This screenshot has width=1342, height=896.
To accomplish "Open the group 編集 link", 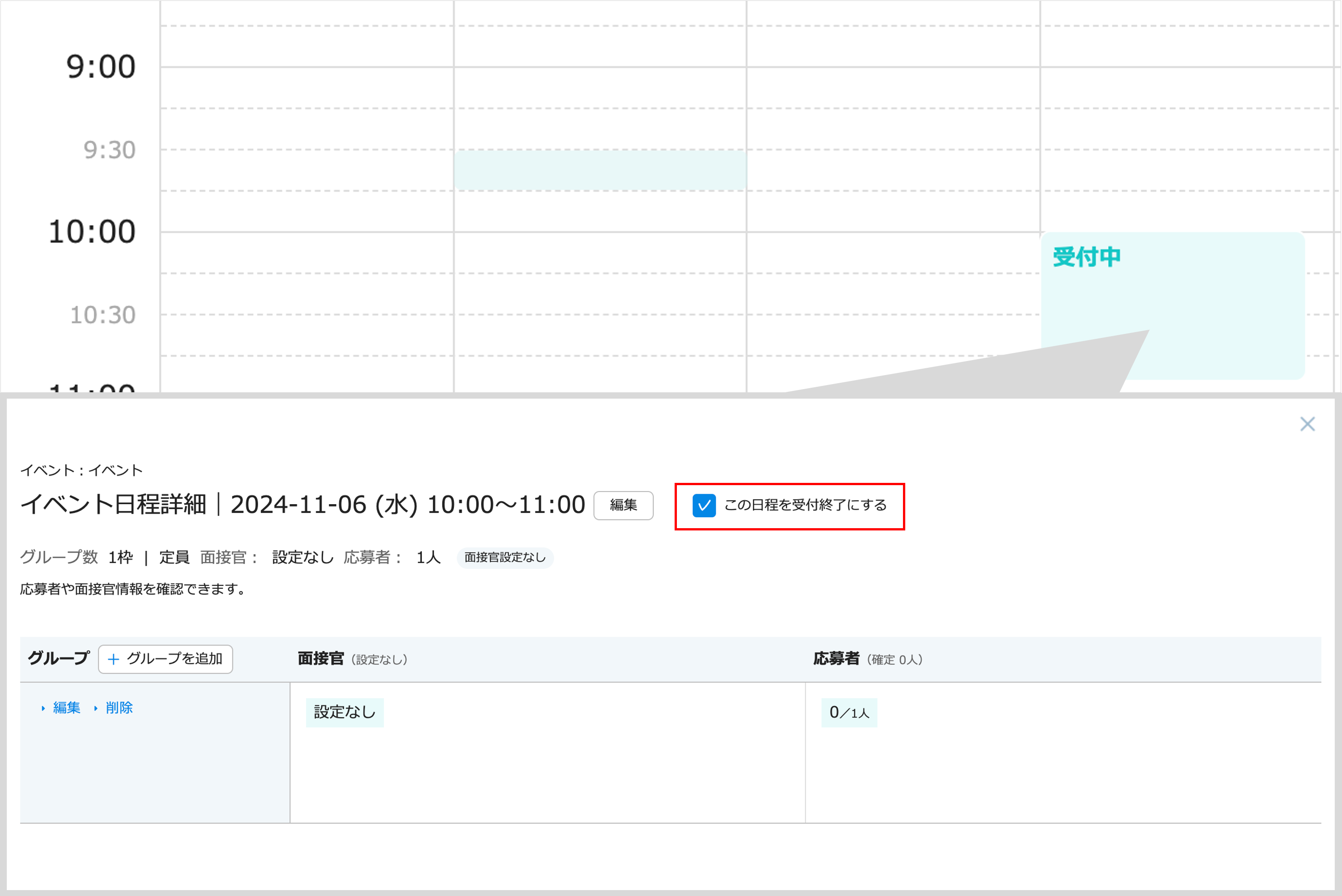I will (66, 708).
